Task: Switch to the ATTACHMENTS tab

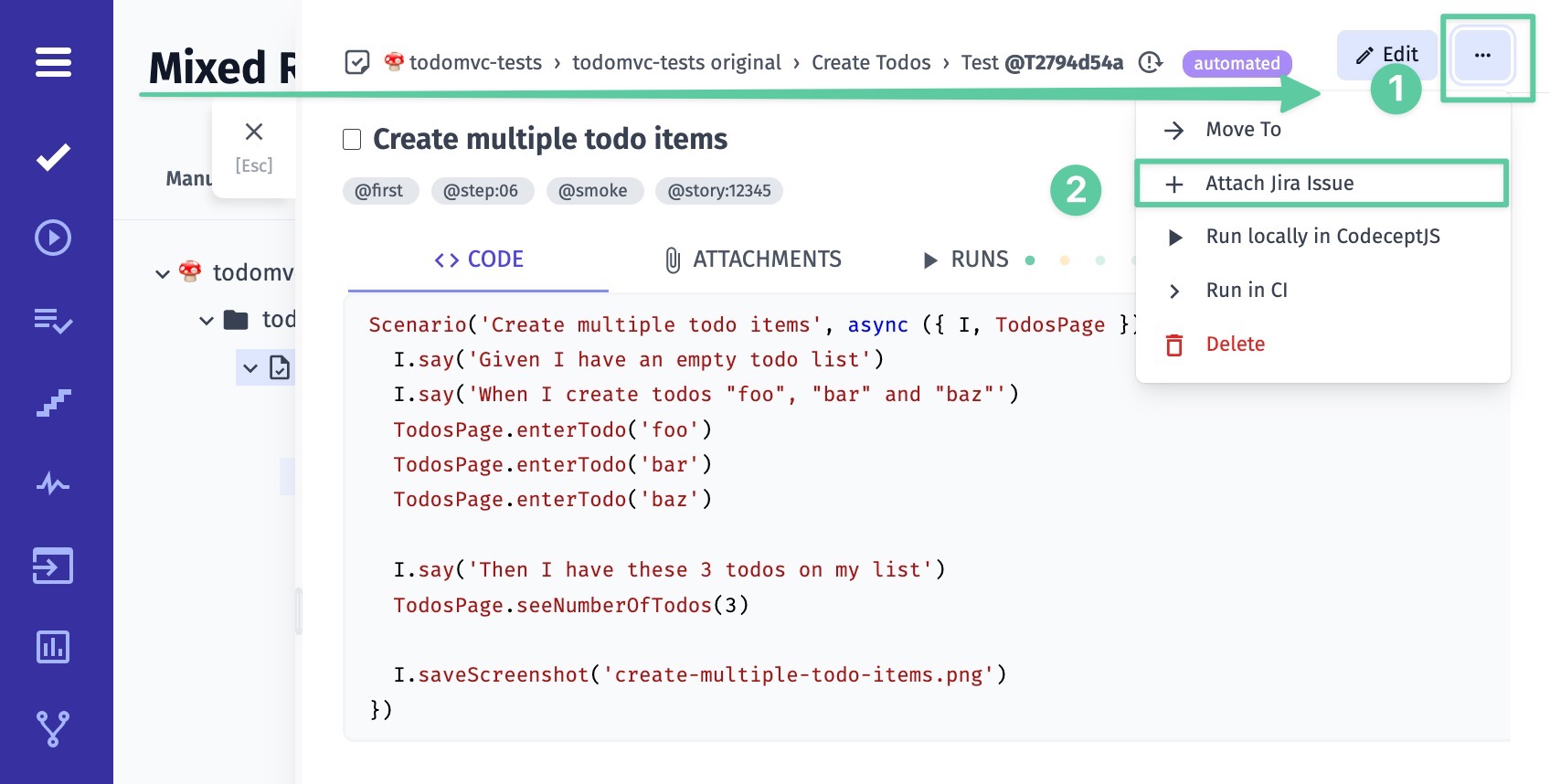Action: (x=753, y=260)
